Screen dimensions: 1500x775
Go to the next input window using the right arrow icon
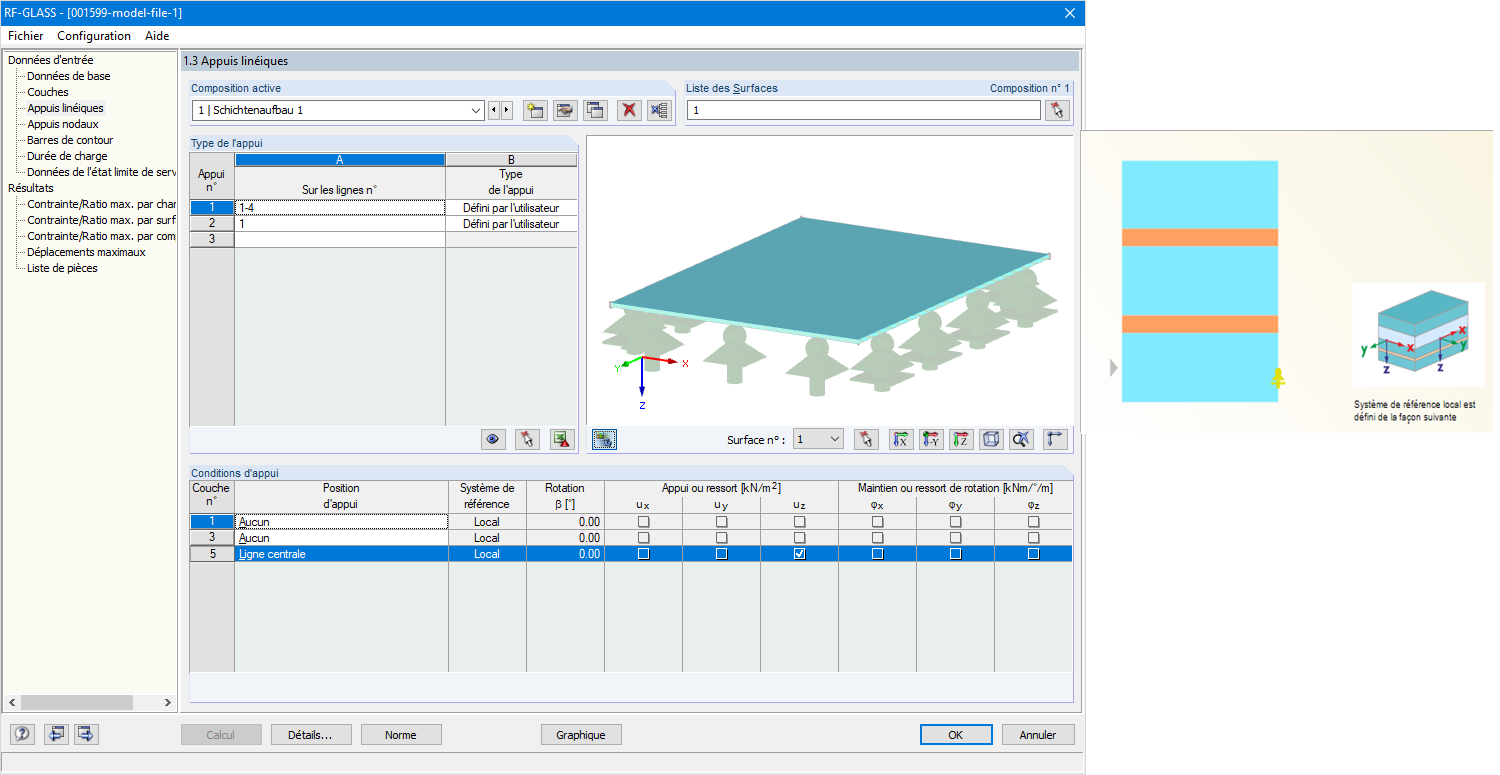coord(86,735)
